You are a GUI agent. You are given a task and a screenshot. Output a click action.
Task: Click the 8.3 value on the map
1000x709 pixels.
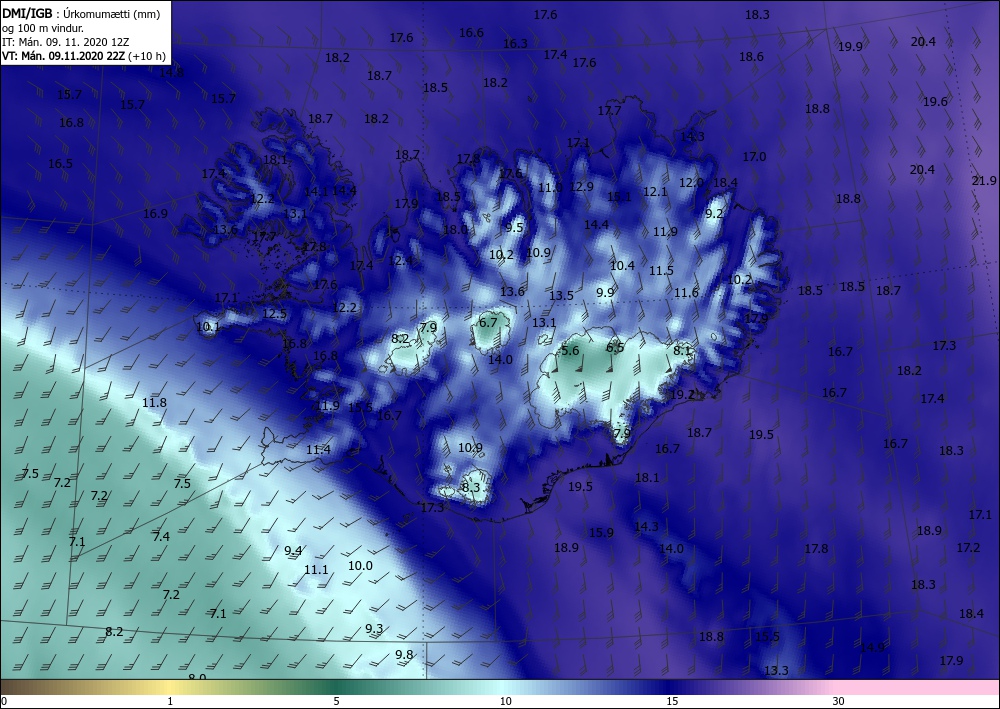471,488
